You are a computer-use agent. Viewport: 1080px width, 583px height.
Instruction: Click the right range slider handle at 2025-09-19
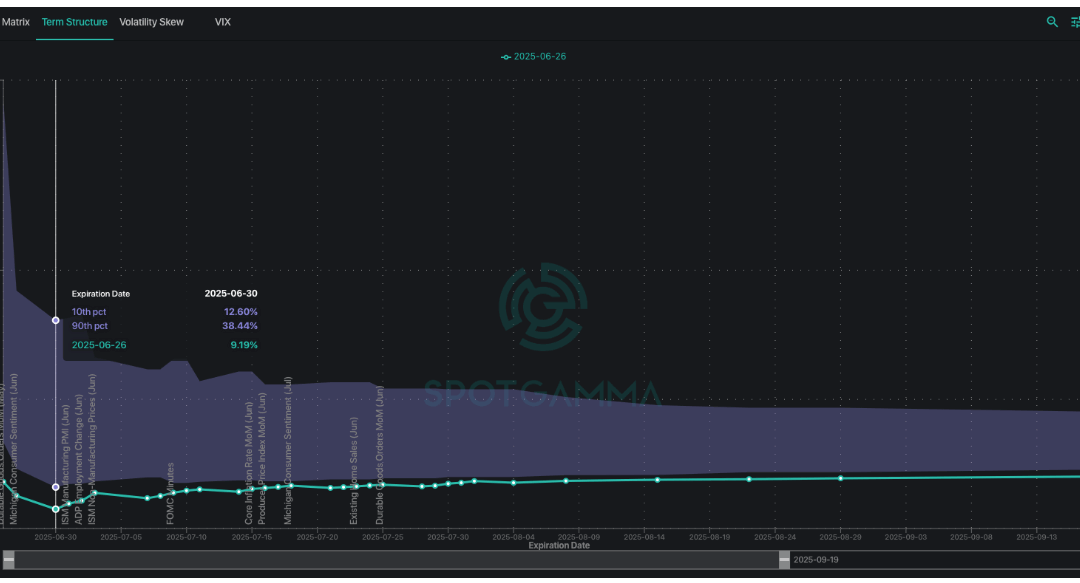coord(783,560)
